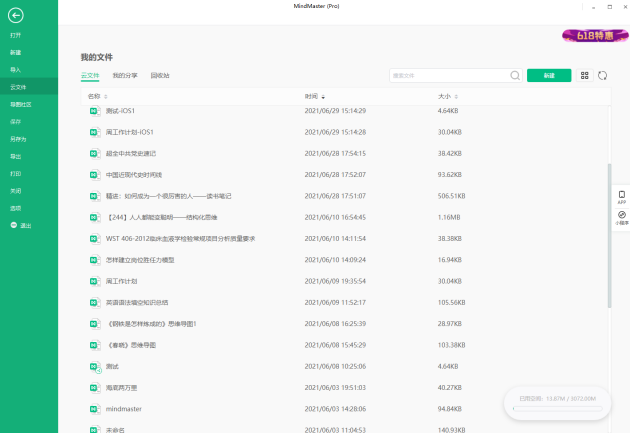Click the back arrow icon in sidebar
Image resolution: width=630 pixels, height=433 pixels.
[x=16, y=16]
